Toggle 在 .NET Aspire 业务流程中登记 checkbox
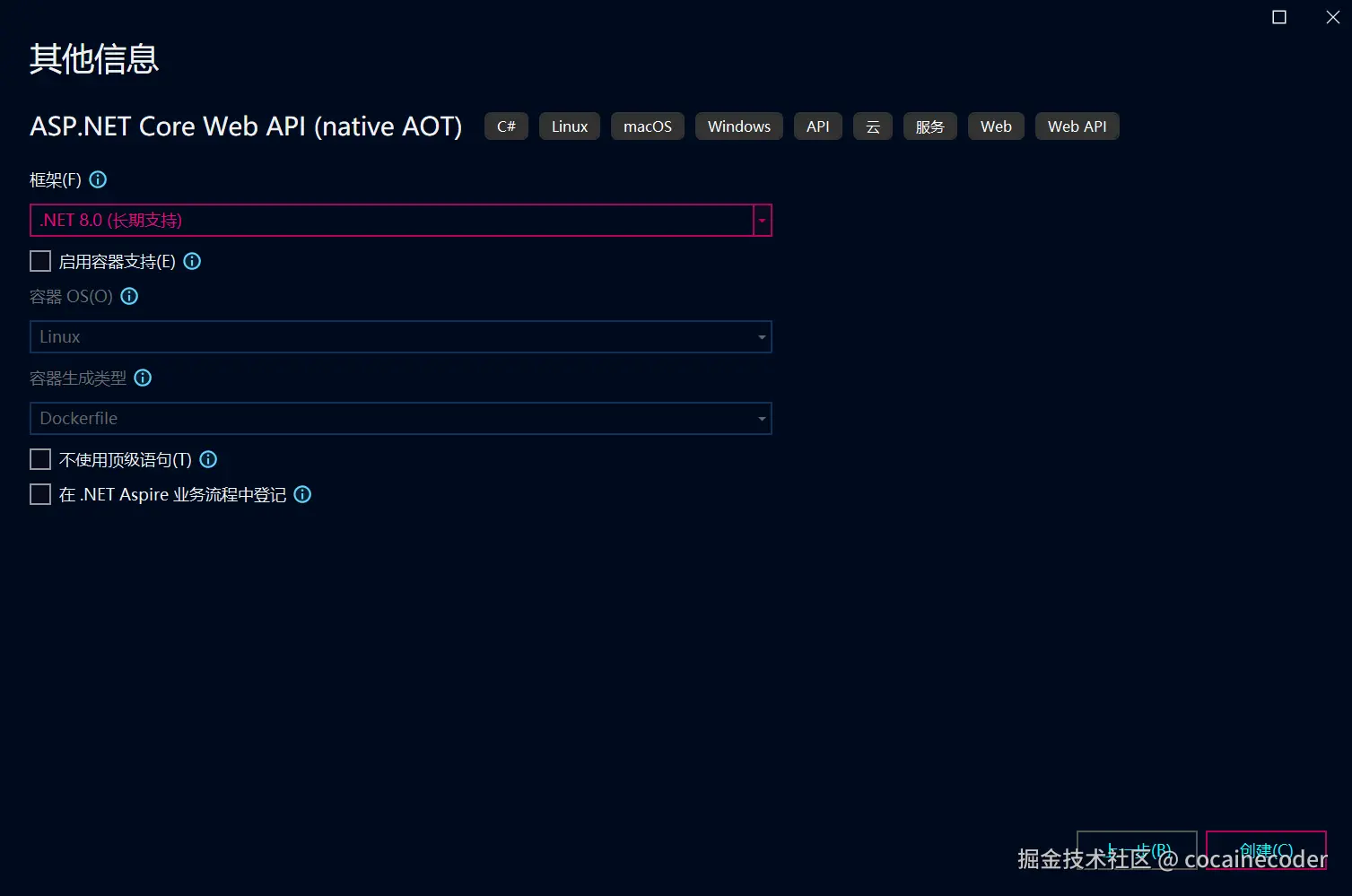Image resolution: width=1352 pixels, height=896 pixels. pyautogui.click(x=40, y=494)
